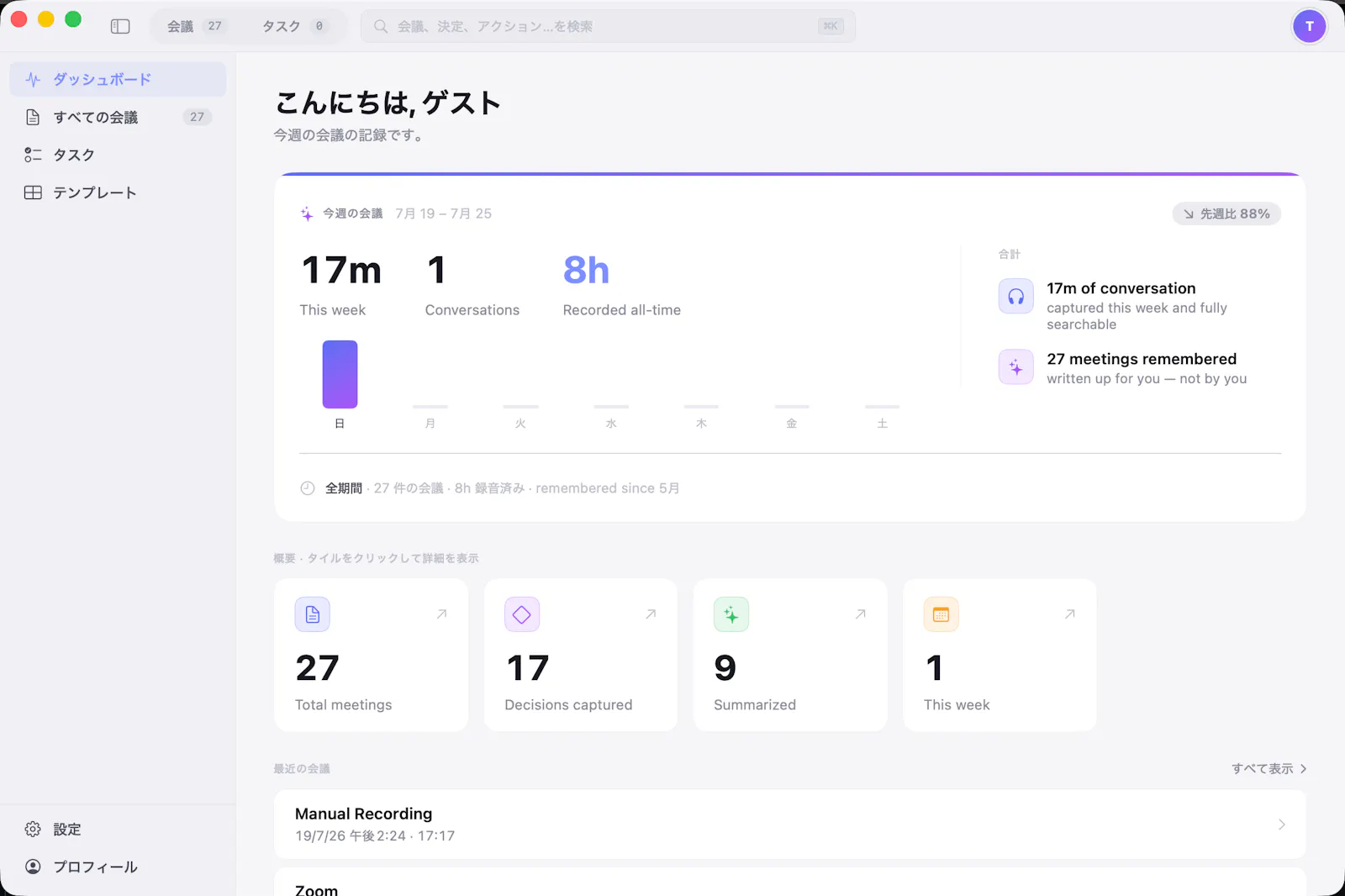
Task: Click the clock icon beside 全期間
Action: (x=308, y=488)
